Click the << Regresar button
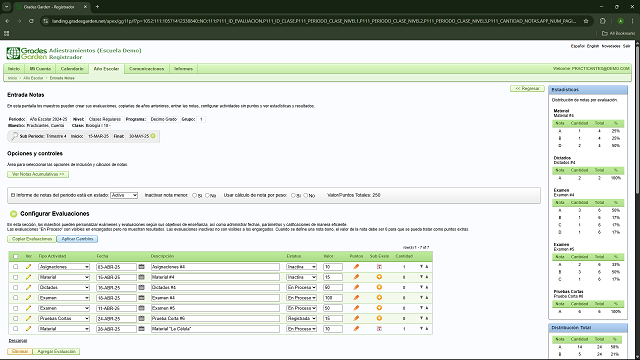Image resolution: width=640 pixels, height=360 pixels. coord(527,89)
